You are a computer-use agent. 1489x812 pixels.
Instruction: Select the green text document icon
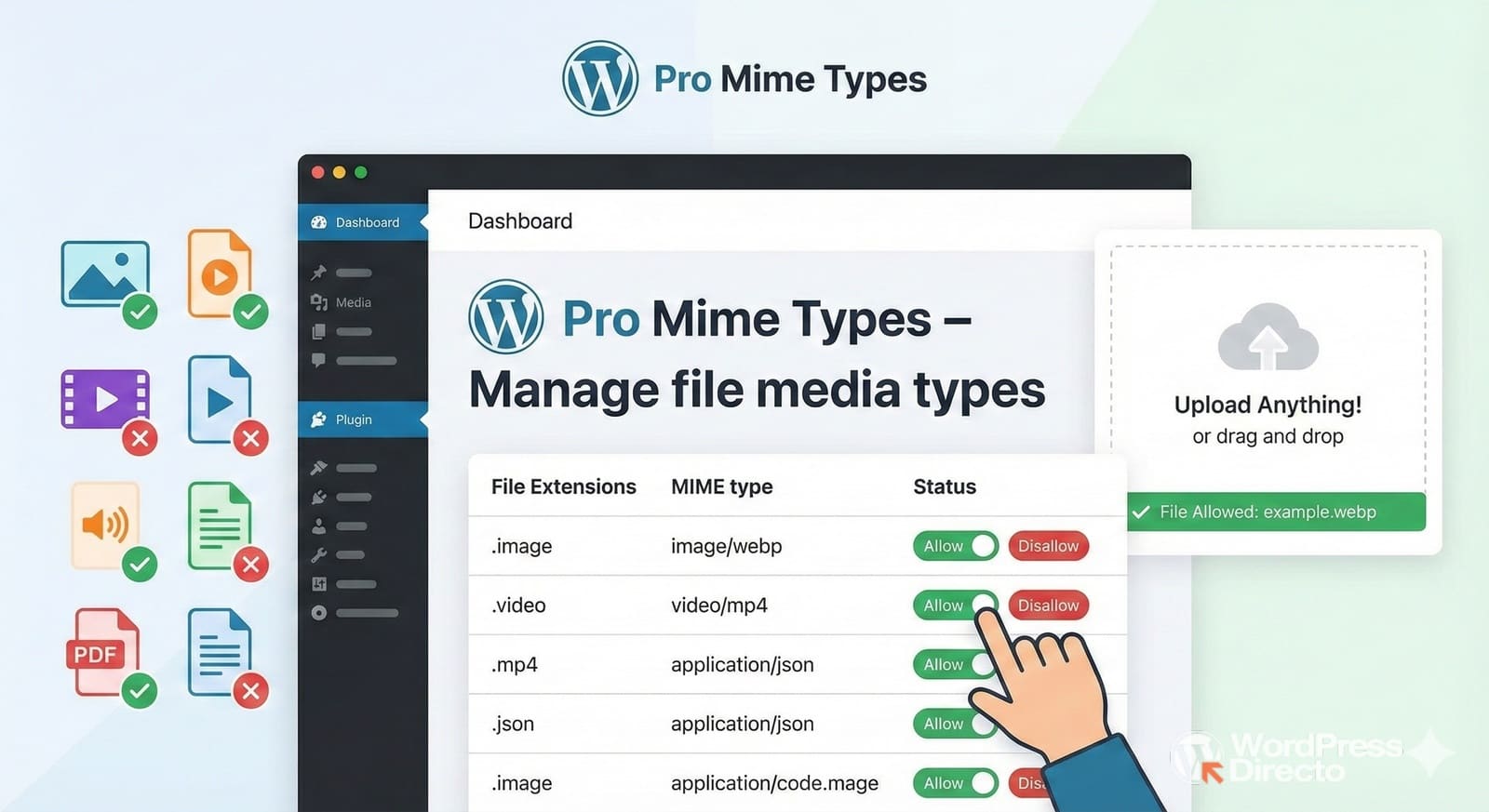coord(219,526)
